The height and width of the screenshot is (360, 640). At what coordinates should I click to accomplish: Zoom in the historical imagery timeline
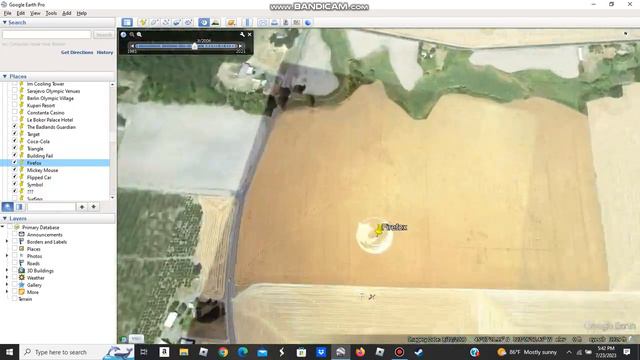coord(139,35)
